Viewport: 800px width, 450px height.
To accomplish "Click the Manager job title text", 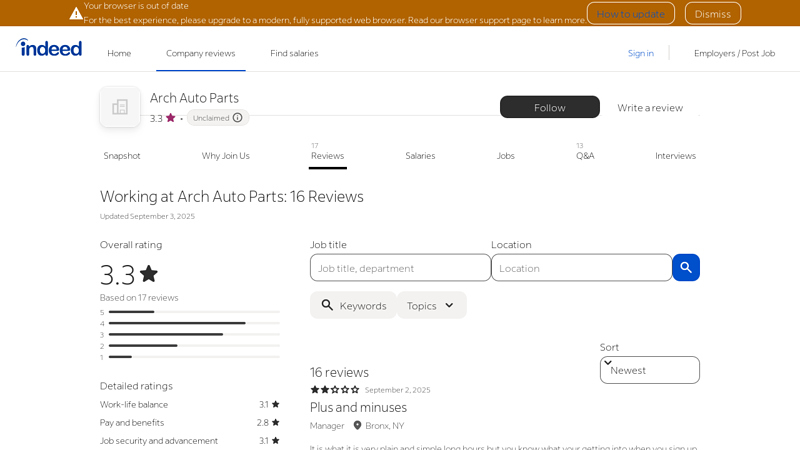I will [327, 426].
